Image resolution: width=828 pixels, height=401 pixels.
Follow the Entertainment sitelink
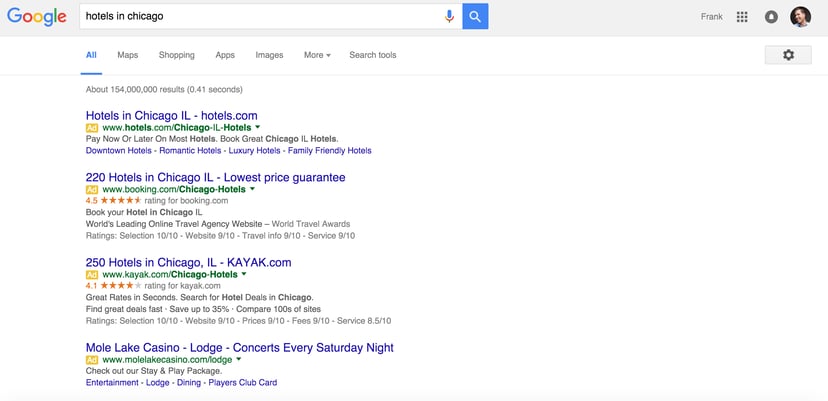point(112,383)
